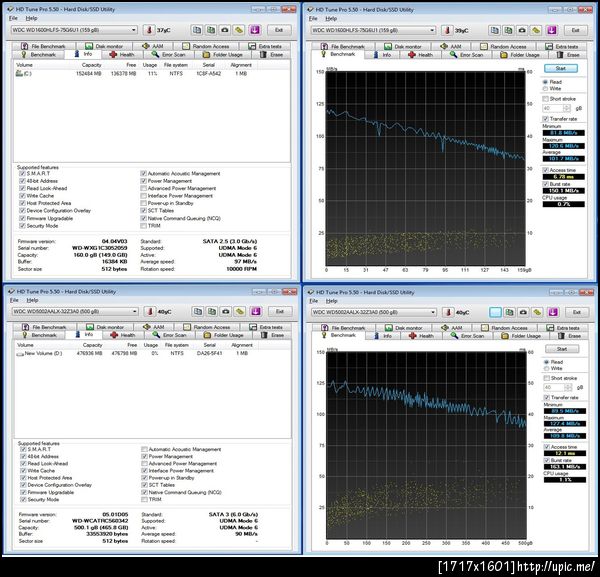
Task: Copy screenshot icon in WD1600 Info window
Action: point(211,30)
